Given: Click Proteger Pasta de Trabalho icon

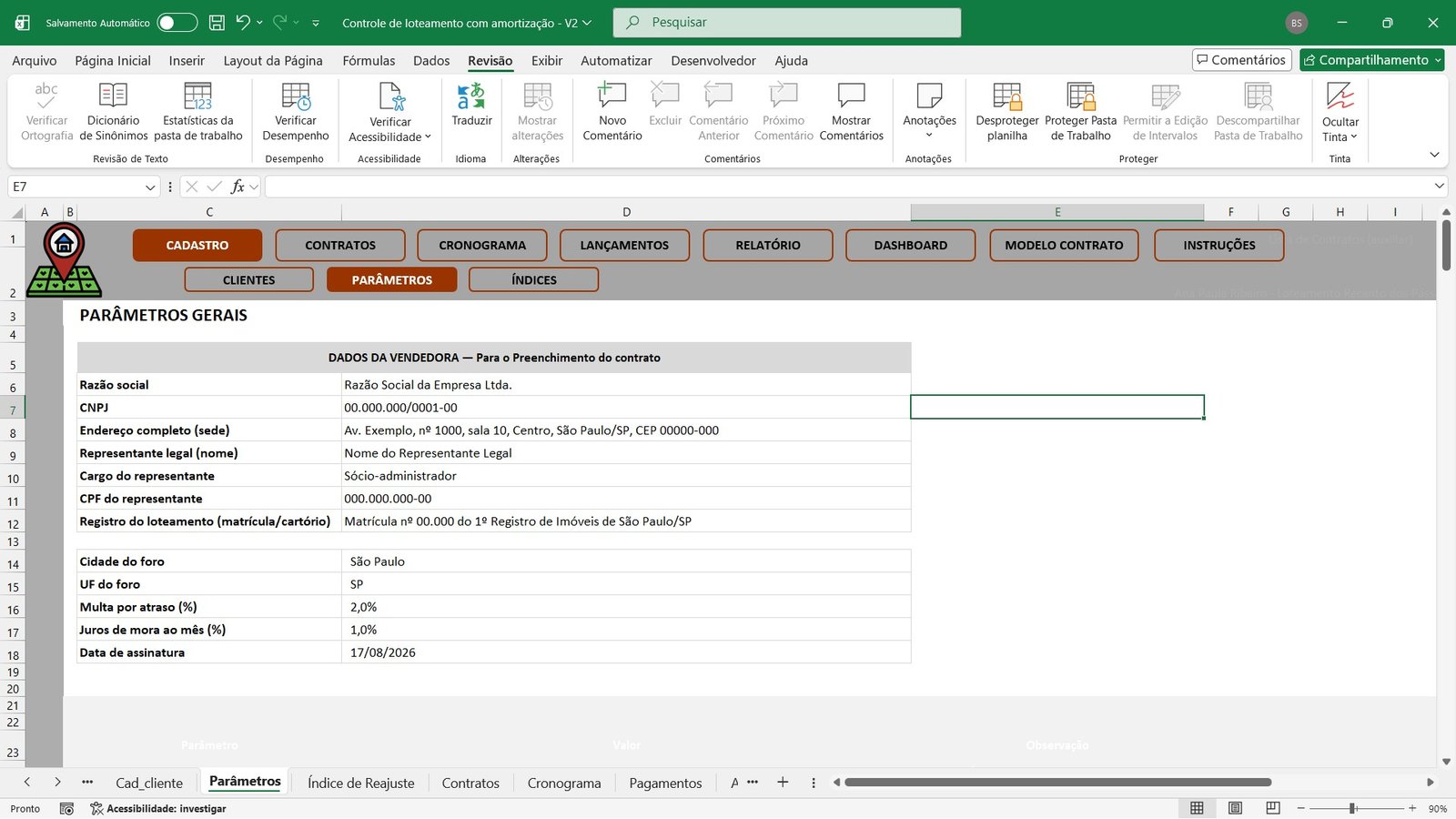Looking at the screenshot, I should pyautogui.click(x=1080, y=96).
